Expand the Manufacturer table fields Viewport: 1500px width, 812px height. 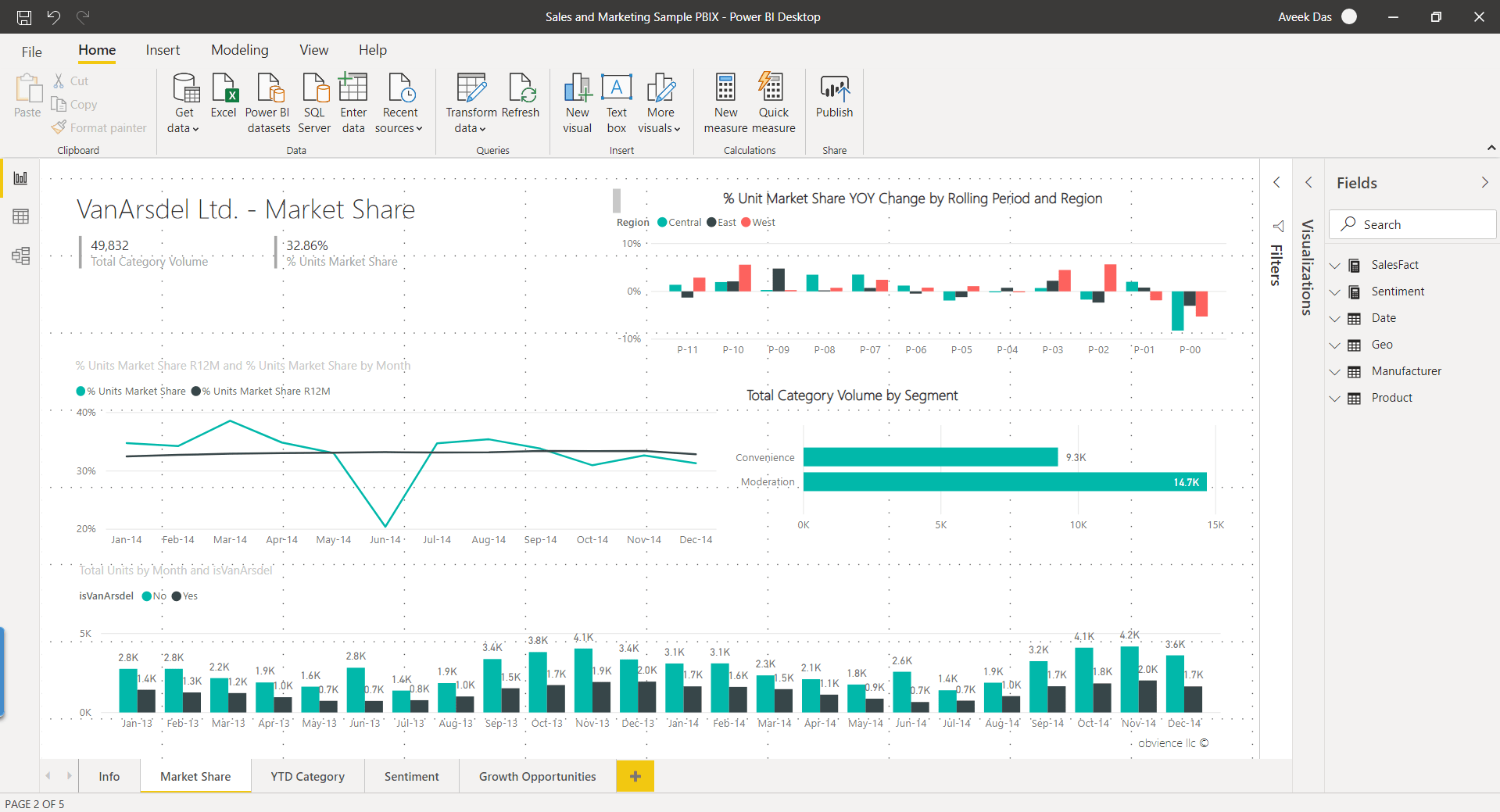(1335, 372)
